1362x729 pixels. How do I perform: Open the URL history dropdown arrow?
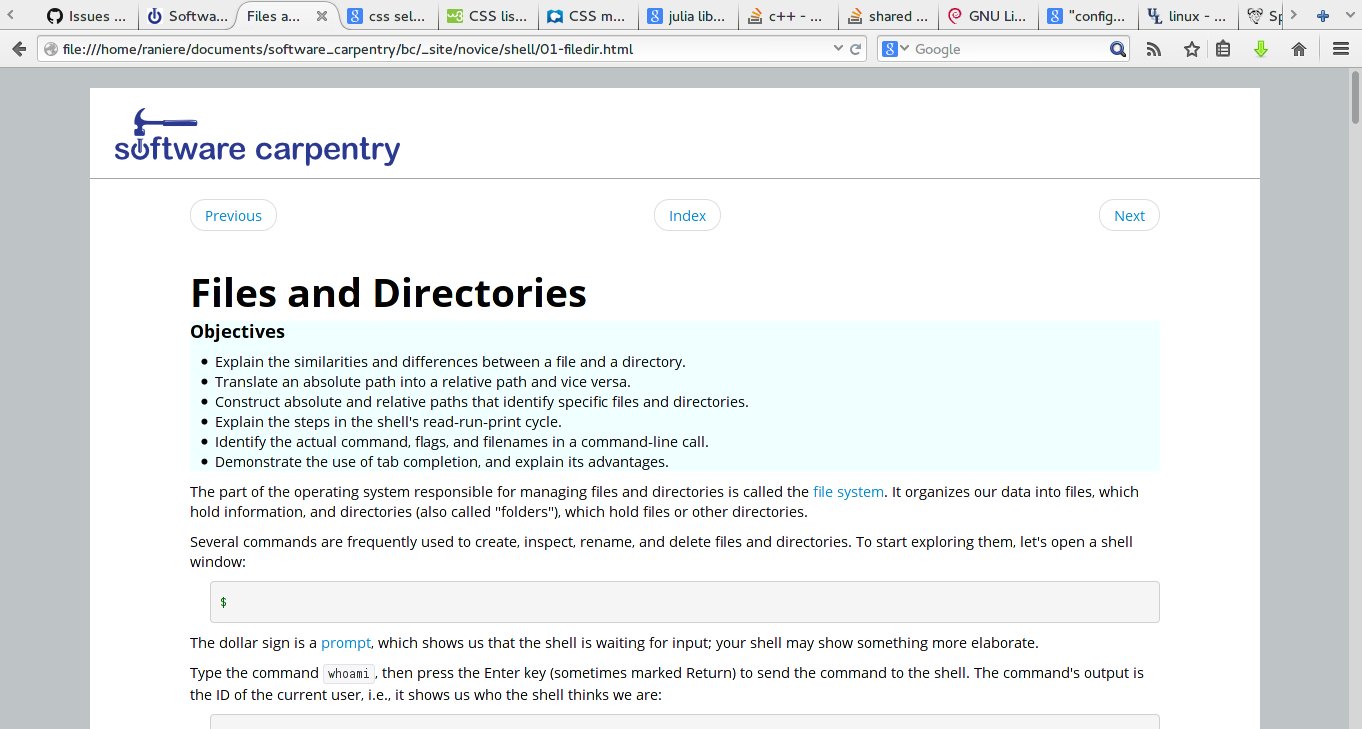tap(838, 49)
